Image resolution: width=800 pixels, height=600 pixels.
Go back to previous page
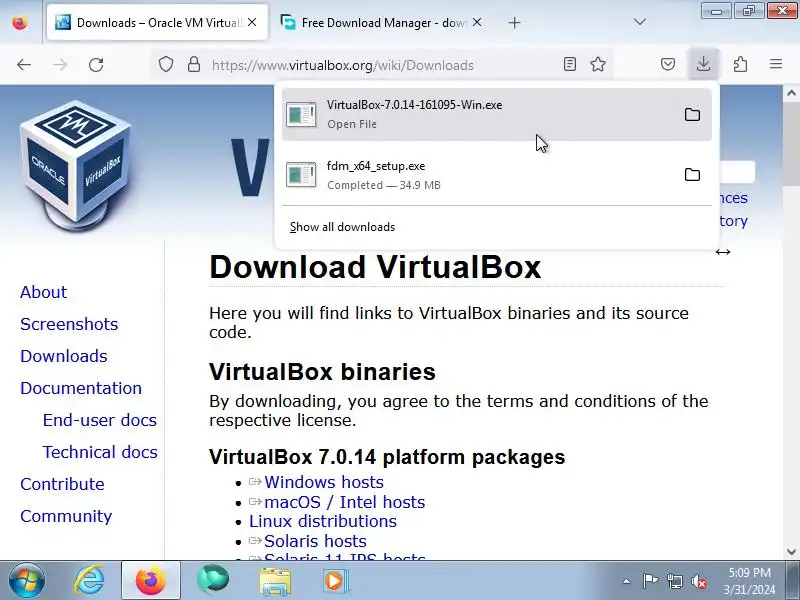pyautogui.click(x=23, y=65)
